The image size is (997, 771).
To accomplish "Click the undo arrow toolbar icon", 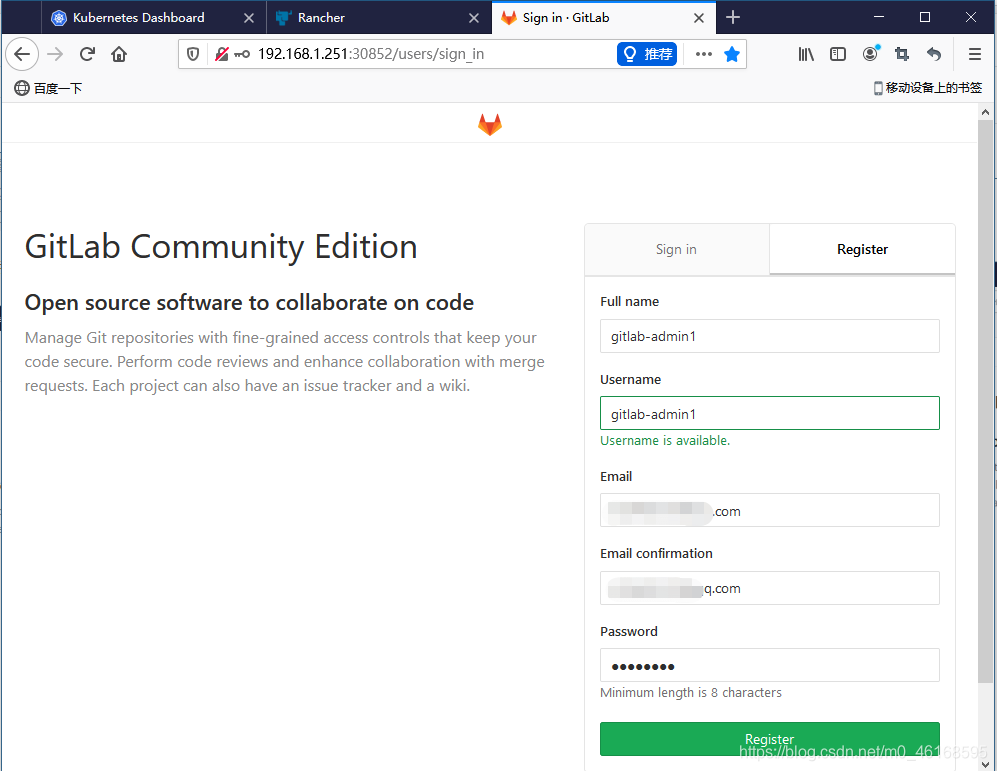I will [933, 54].
